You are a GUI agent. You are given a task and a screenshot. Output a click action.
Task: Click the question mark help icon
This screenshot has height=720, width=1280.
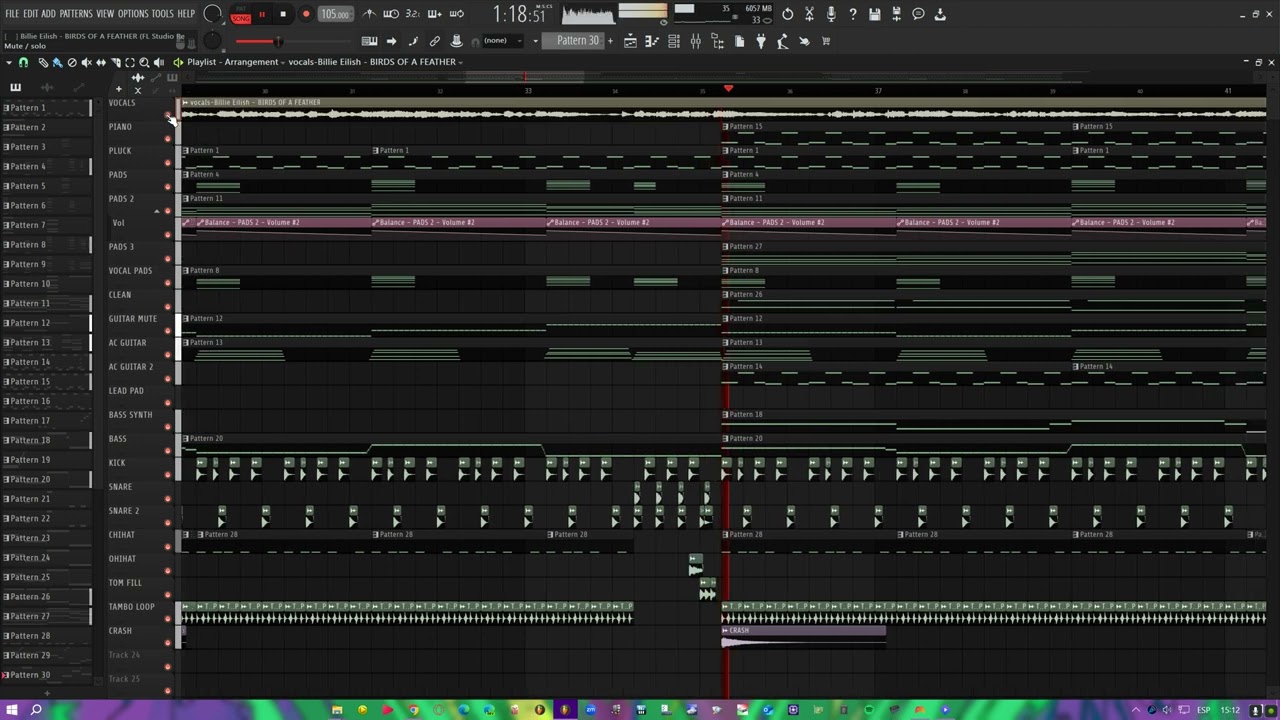point(853,14)
